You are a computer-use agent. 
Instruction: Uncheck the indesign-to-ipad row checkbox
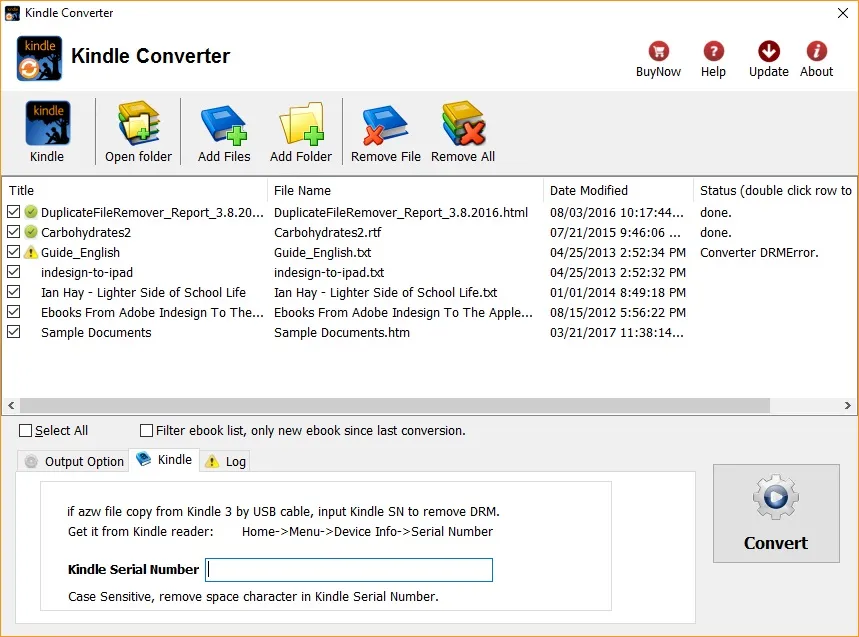coord(14,272)
